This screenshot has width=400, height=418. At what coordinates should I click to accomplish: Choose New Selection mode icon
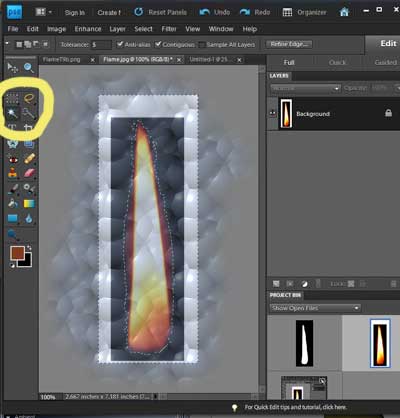(x=19, y=44)
